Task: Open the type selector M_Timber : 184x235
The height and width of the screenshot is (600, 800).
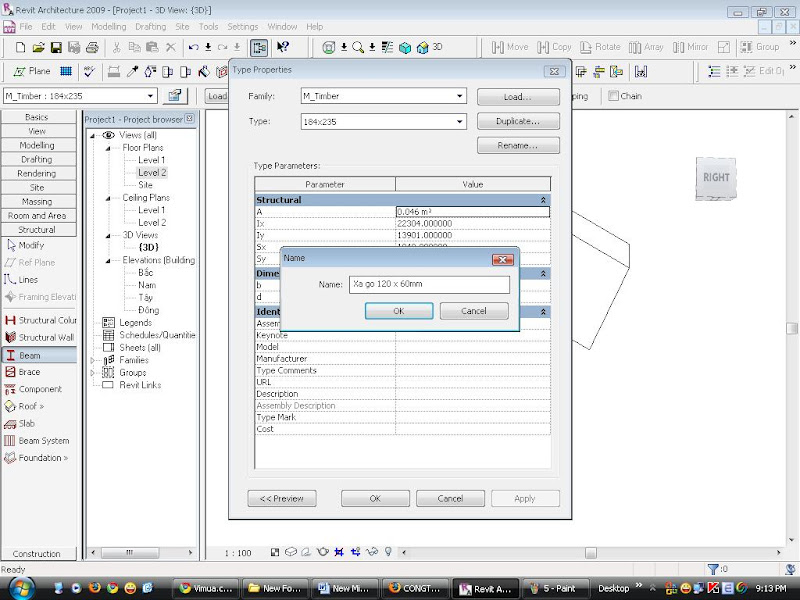Action: click(80, 96)
